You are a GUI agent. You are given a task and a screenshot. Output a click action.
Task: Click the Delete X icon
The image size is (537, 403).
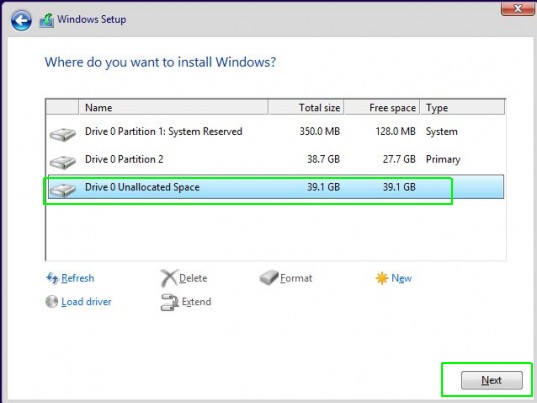pyautogui.click(x=169, y=278)
